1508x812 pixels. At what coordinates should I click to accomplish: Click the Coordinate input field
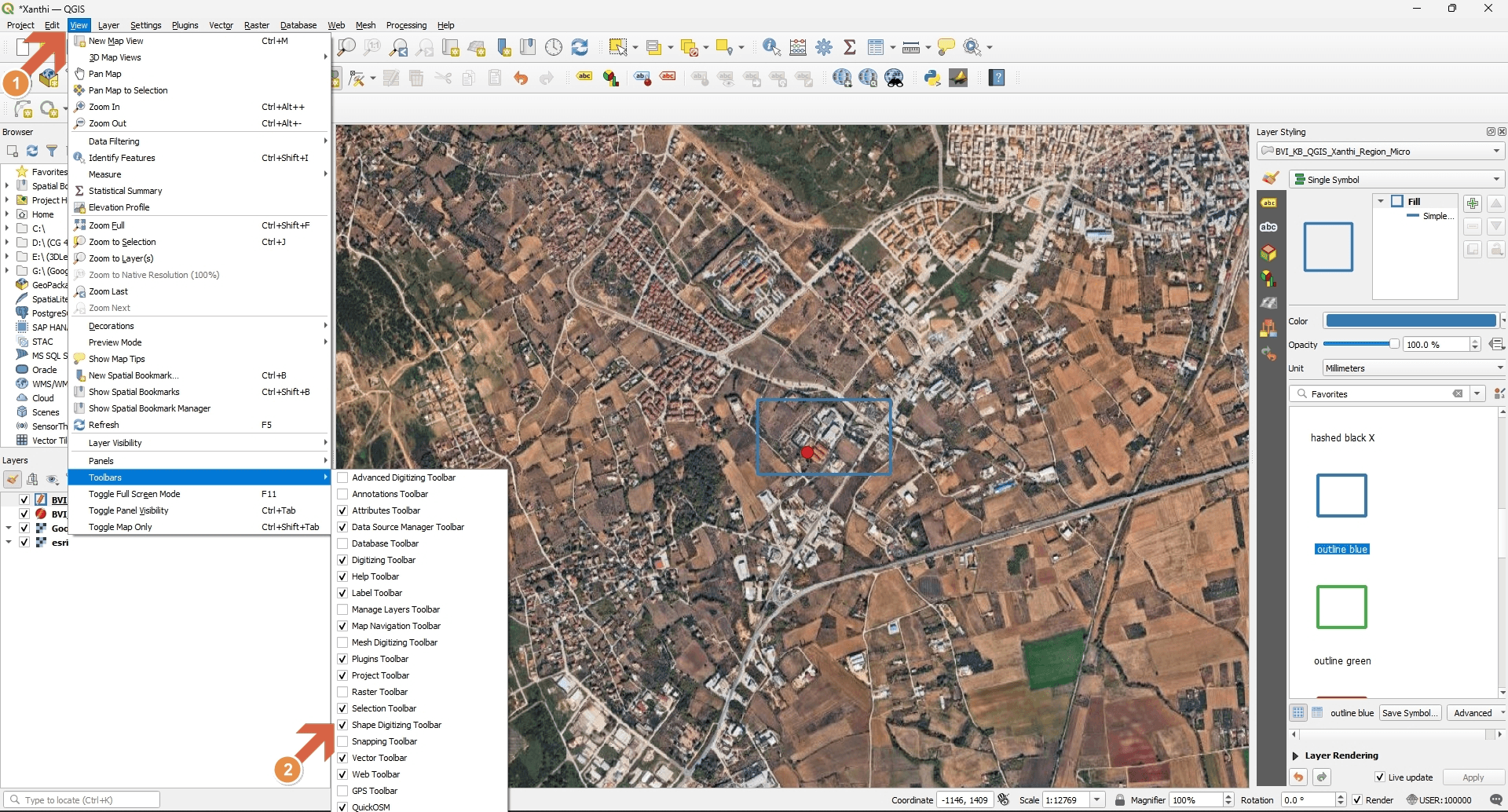pos(965,800)
